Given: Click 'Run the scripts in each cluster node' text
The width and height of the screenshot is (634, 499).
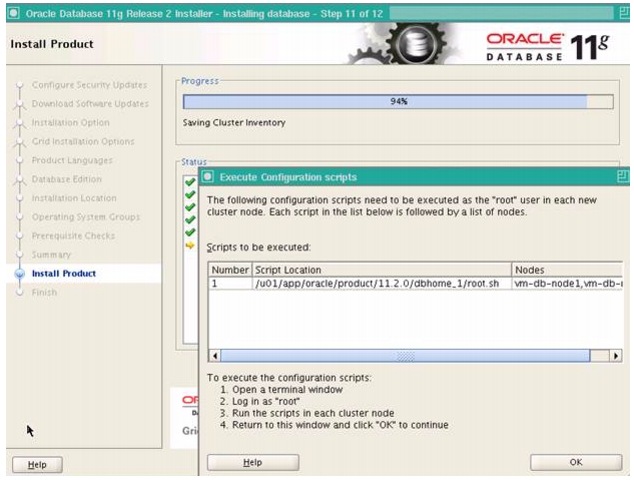Looking at the screenshot, I should (313, 413).
